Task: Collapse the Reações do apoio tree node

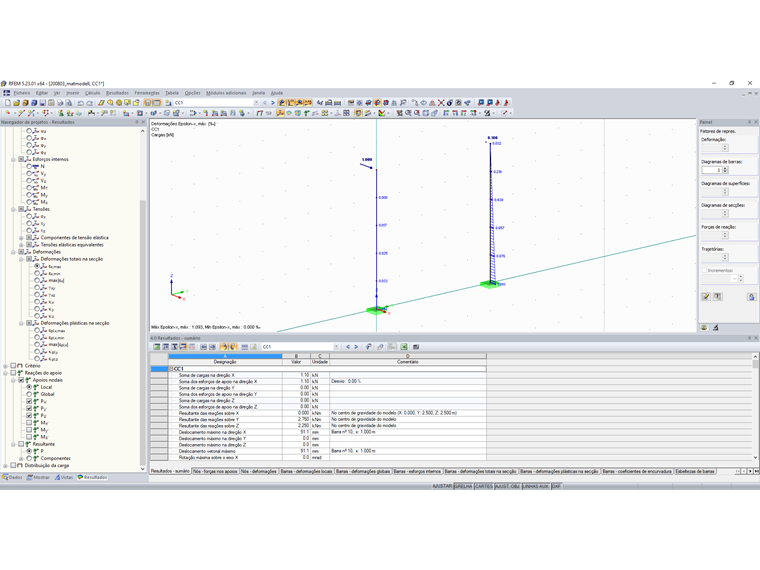Action: tap(6, 373)
